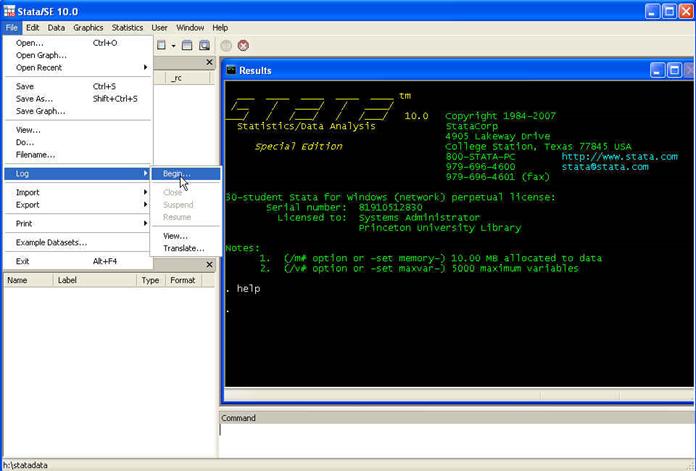Open the Data Browser toolbar icon

pos(204,45)
